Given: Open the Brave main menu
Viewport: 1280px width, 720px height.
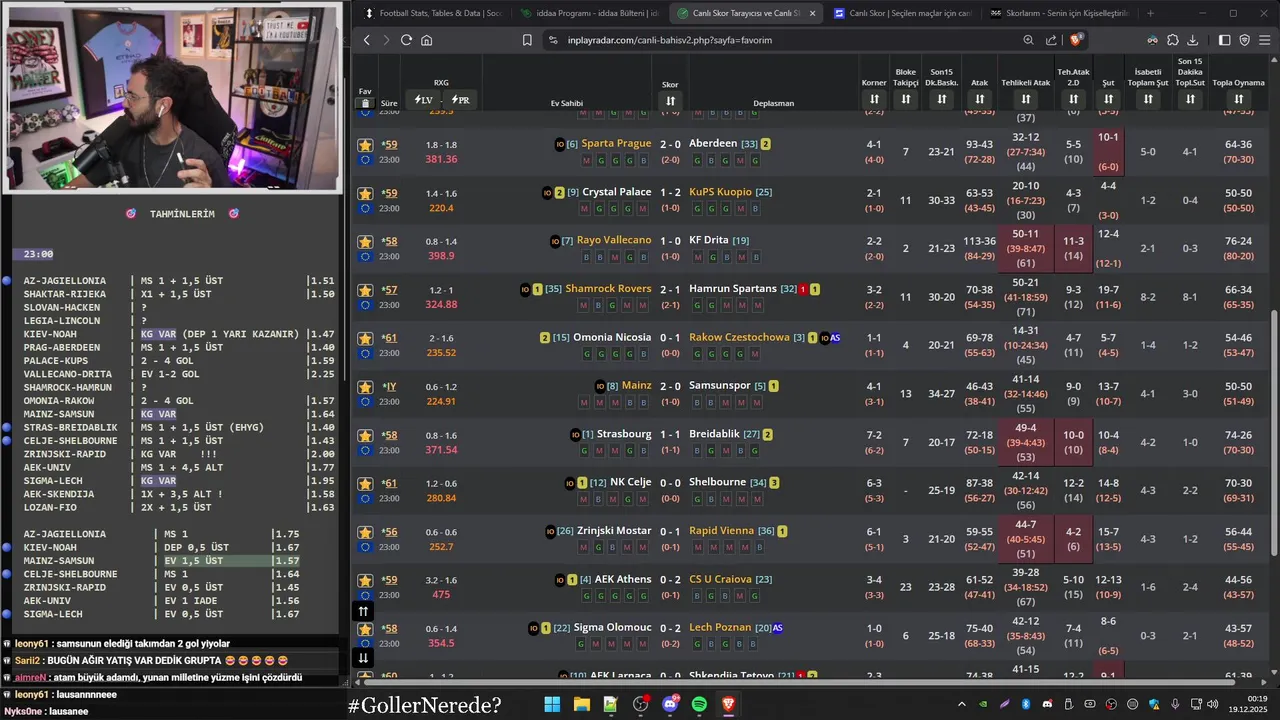Looking at the screenshot, I should [x=1266, y=40].
